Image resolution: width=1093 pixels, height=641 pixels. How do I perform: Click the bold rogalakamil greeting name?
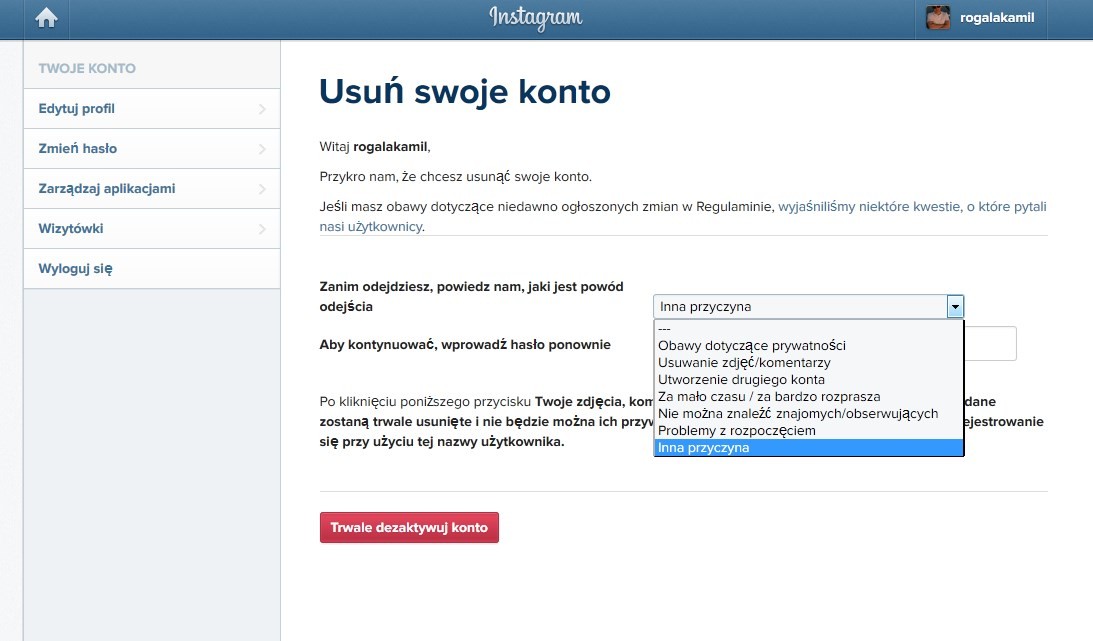390,147
